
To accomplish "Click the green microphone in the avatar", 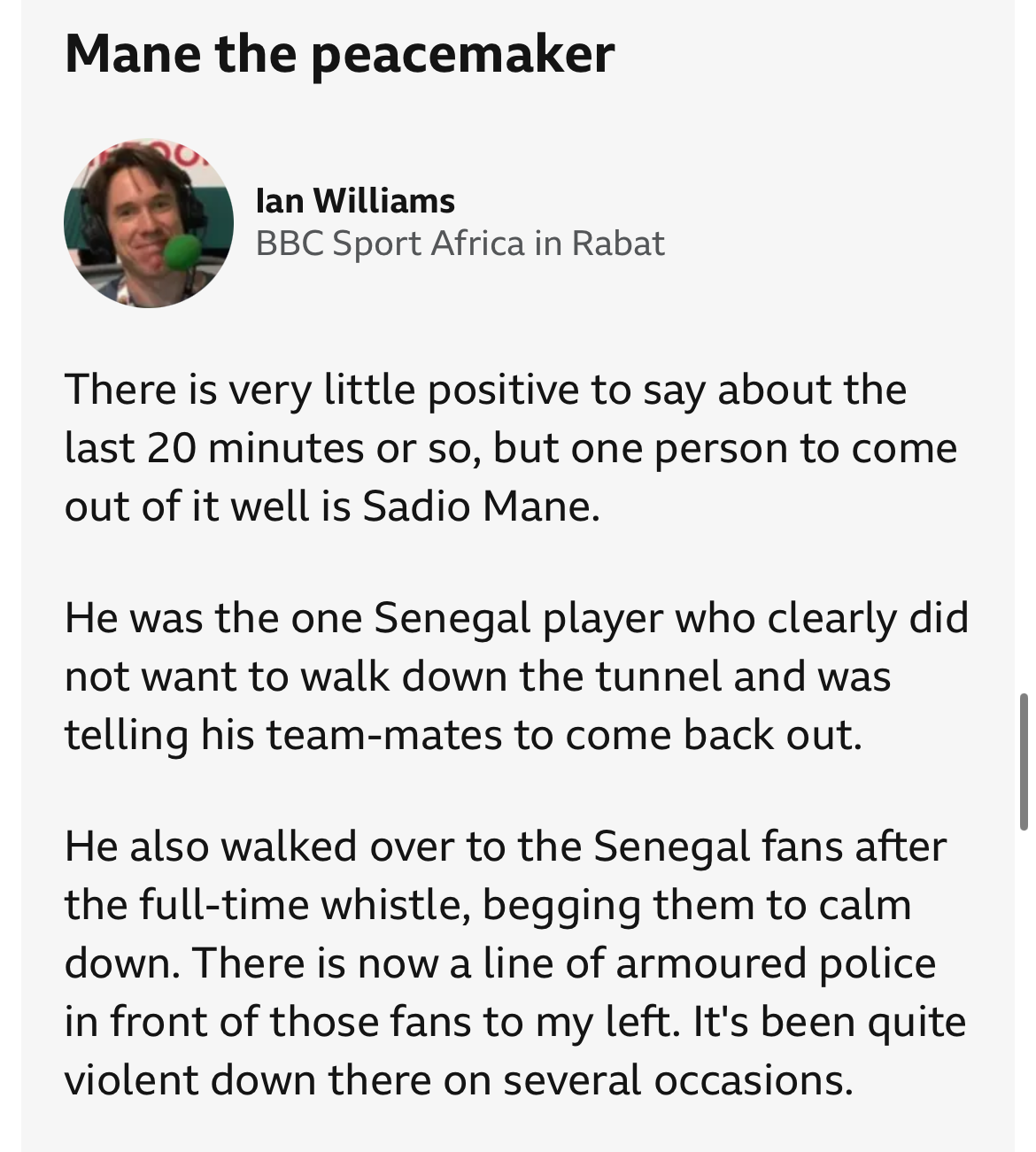I will tap(184, 251).
